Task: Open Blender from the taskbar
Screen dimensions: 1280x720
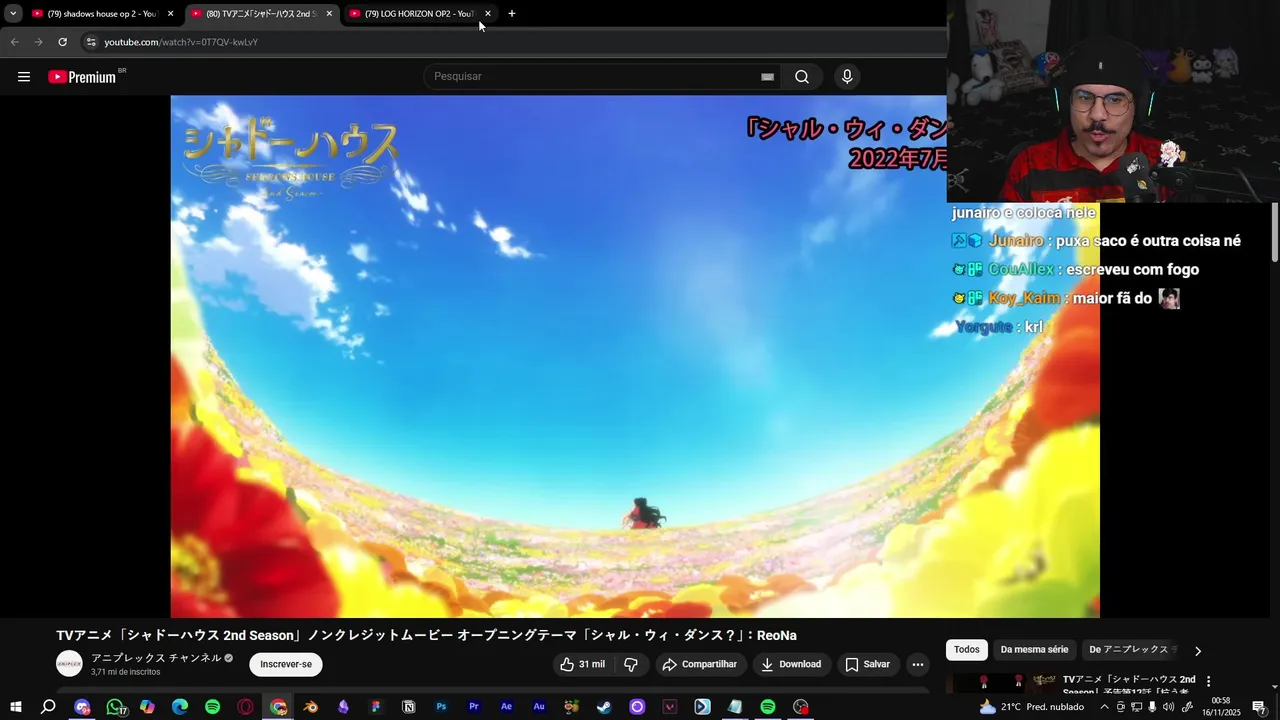Action: [310, 707]
